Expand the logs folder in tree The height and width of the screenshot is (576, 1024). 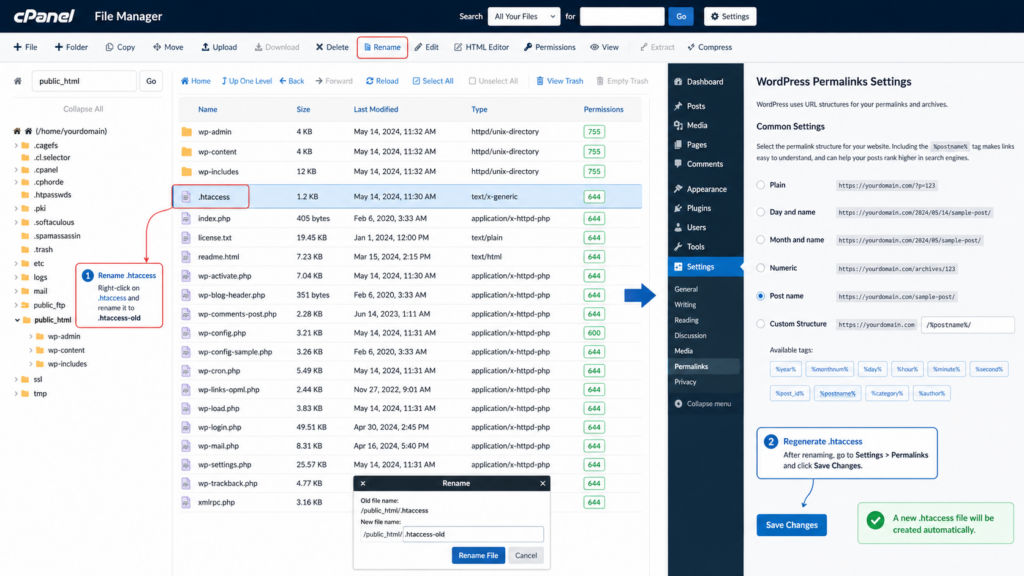[x=16, y=278]
